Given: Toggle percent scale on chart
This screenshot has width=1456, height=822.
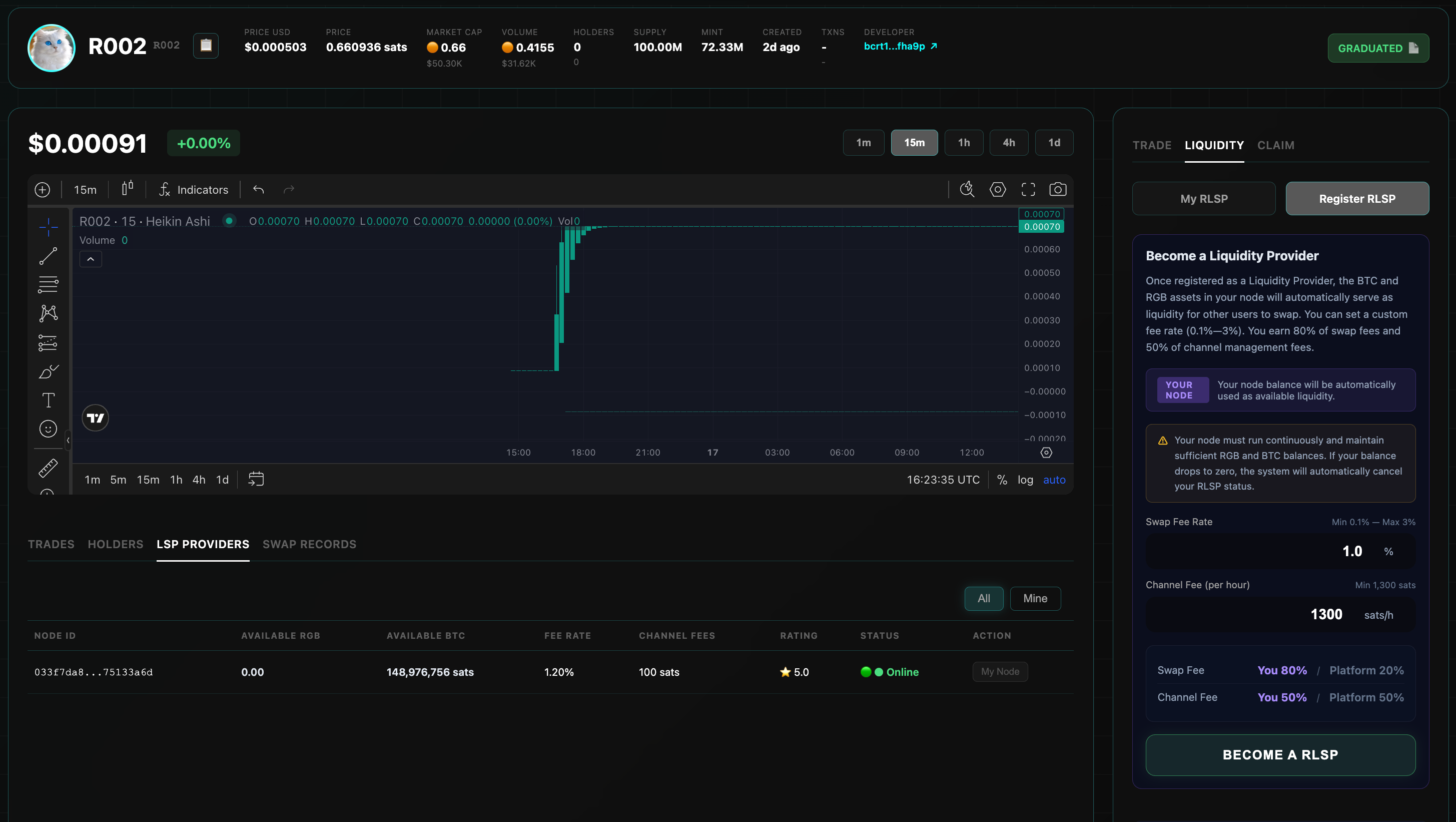Looking at the screenshot, I should tap(1002, 480).
